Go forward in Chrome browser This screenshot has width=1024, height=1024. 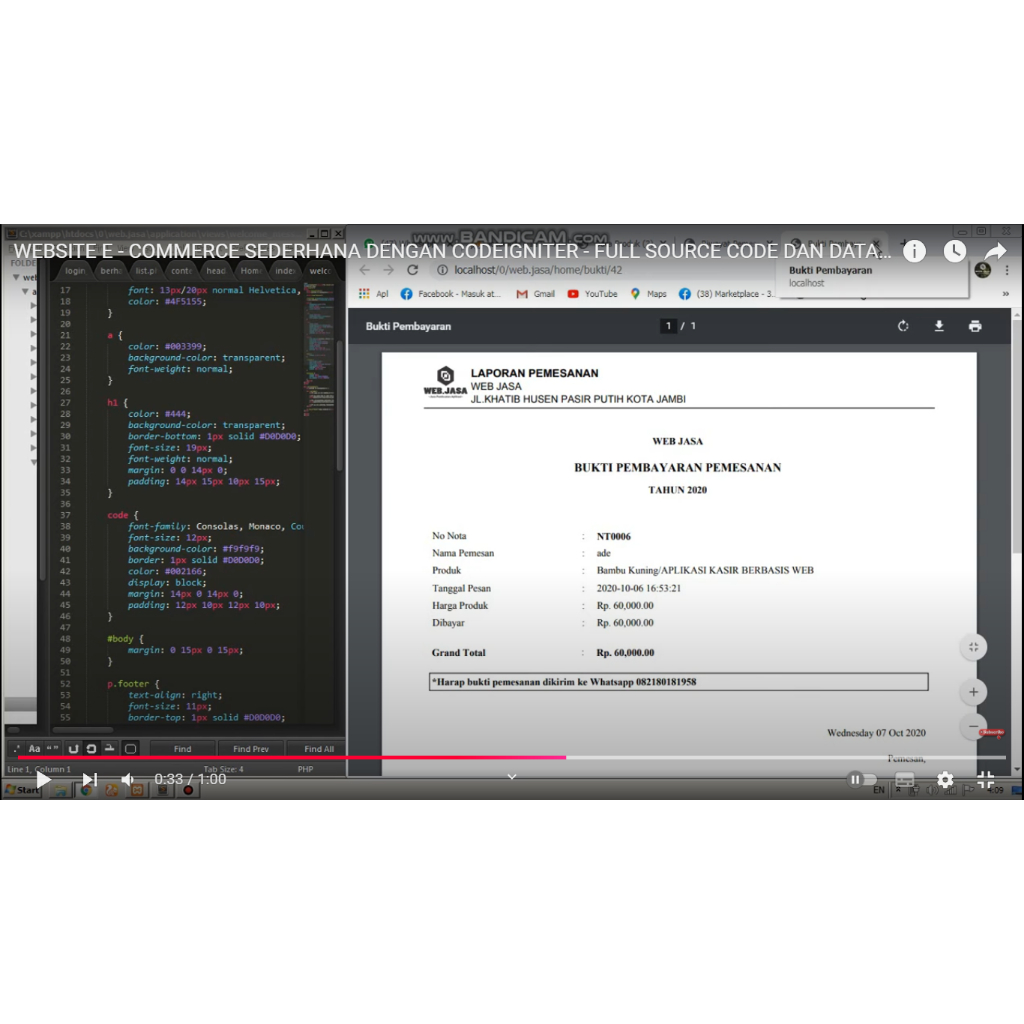point(389,270)
